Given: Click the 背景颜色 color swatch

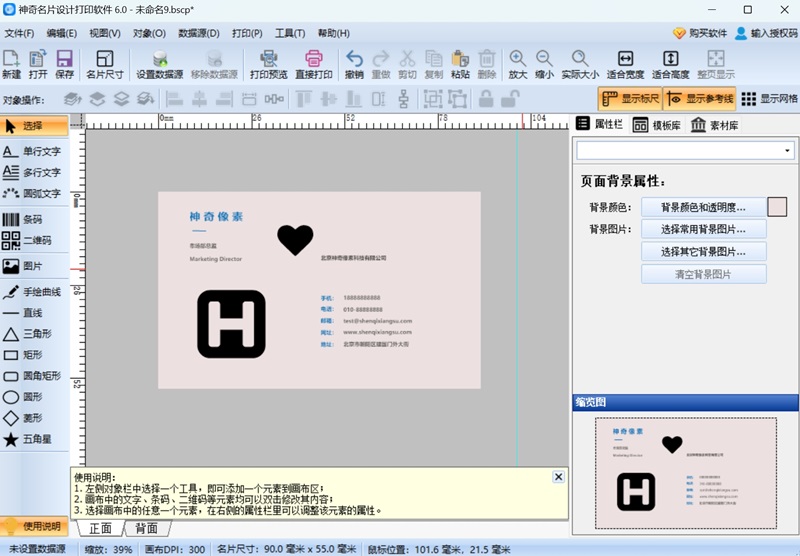Looking at the screenshot, I should [777, 207].
